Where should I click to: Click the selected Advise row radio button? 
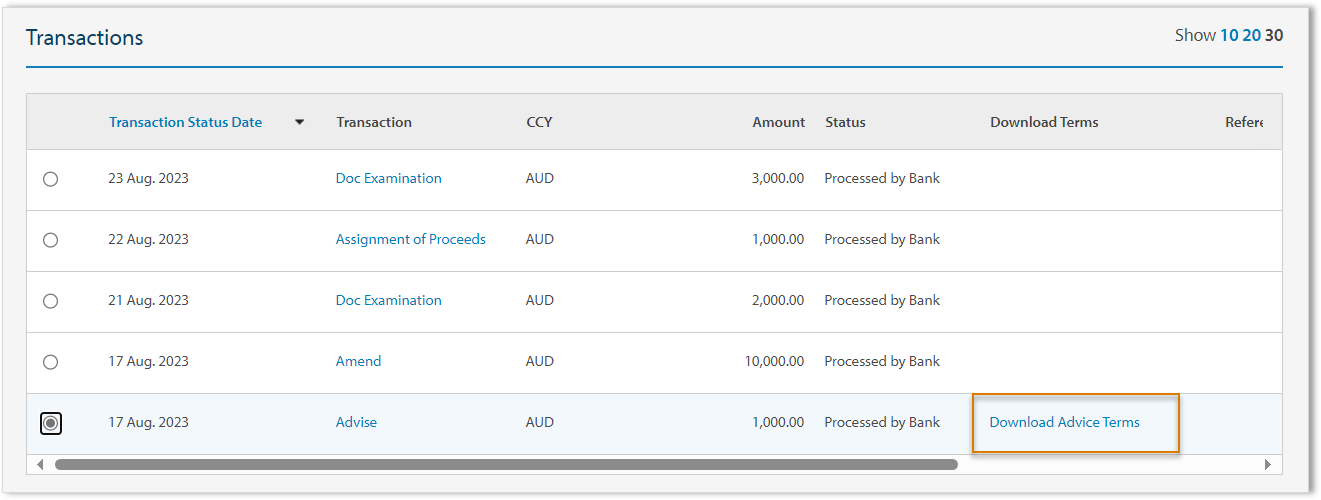click(x=51, y=423)
